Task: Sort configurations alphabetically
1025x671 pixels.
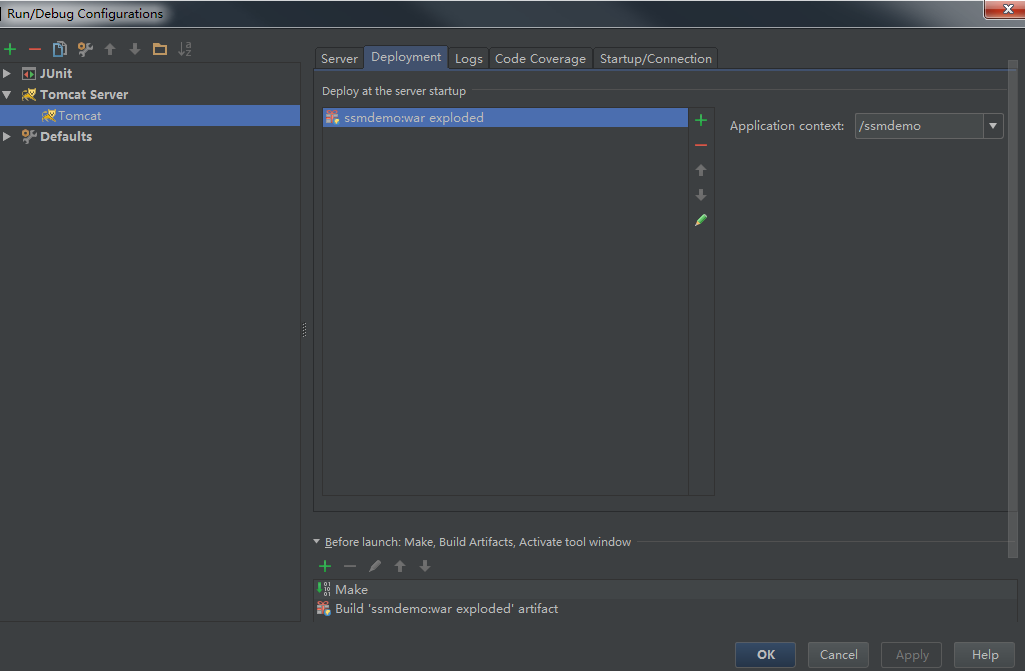Action: click(185, 49)
